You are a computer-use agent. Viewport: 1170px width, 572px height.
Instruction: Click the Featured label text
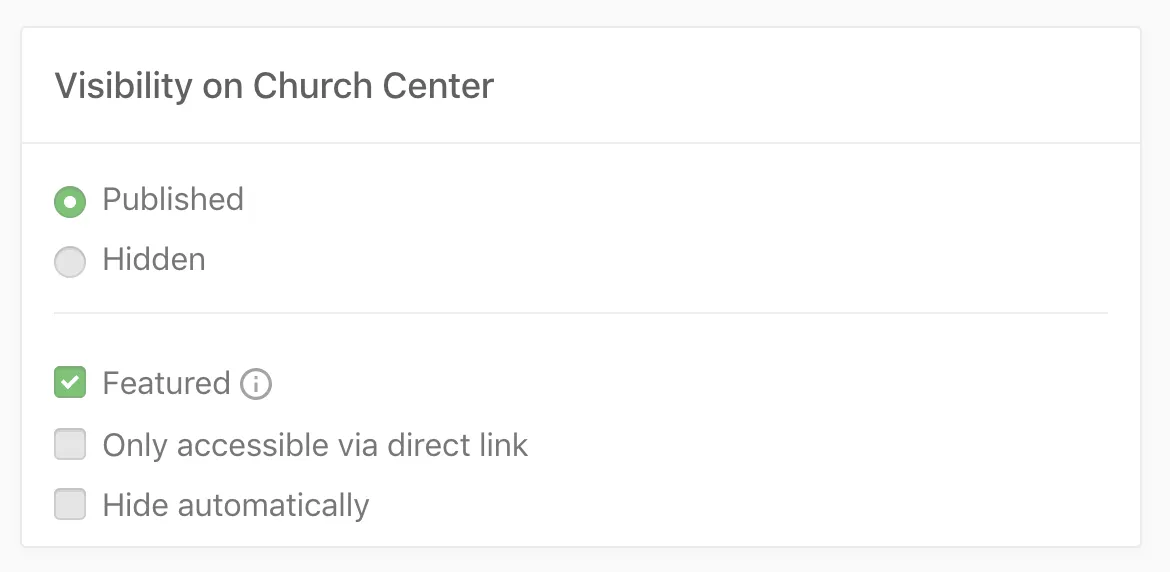coord(166,384)
